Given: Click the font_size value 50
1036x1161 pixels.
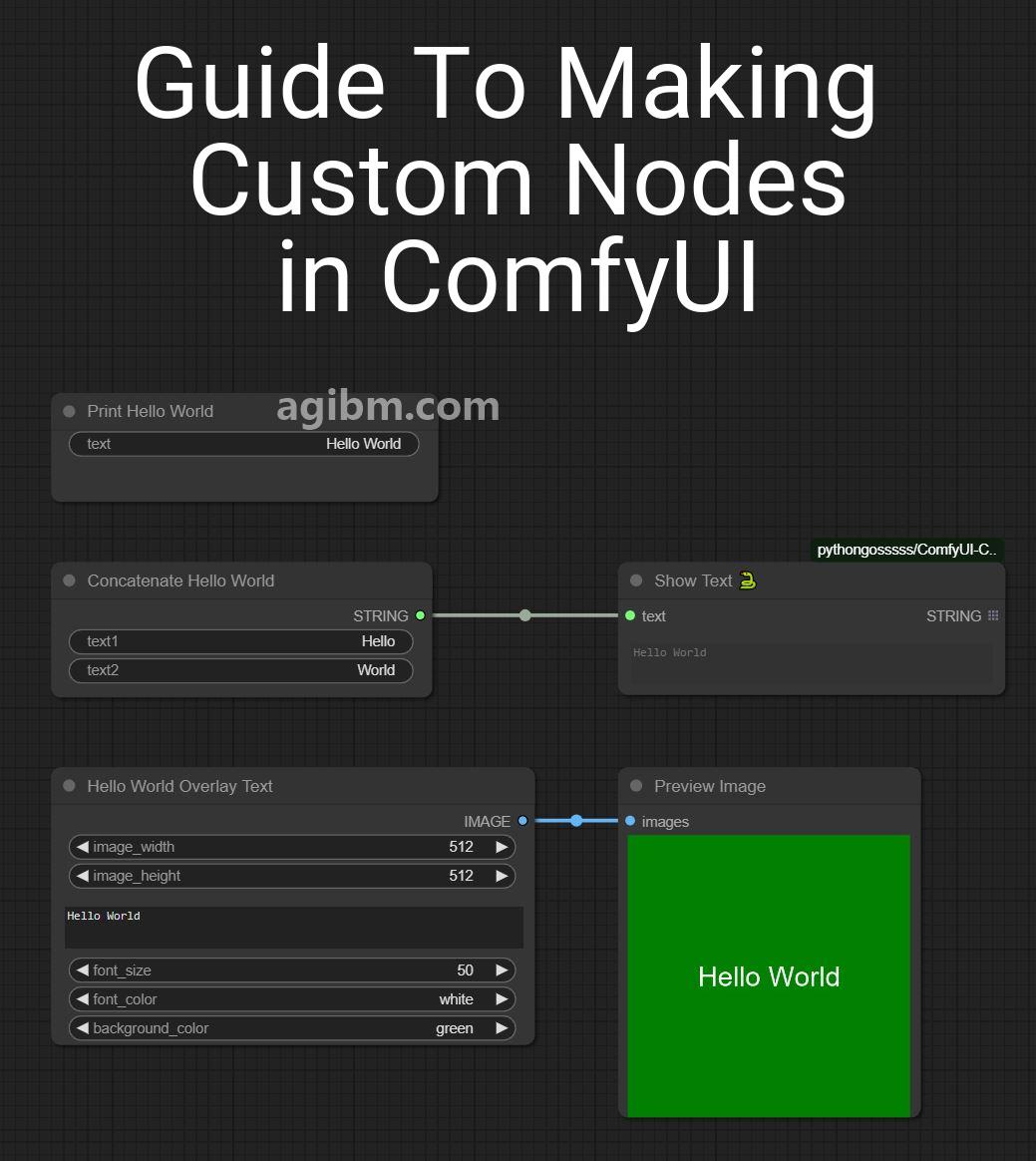Looking at the screenshot, I should (x=465, y=969).
